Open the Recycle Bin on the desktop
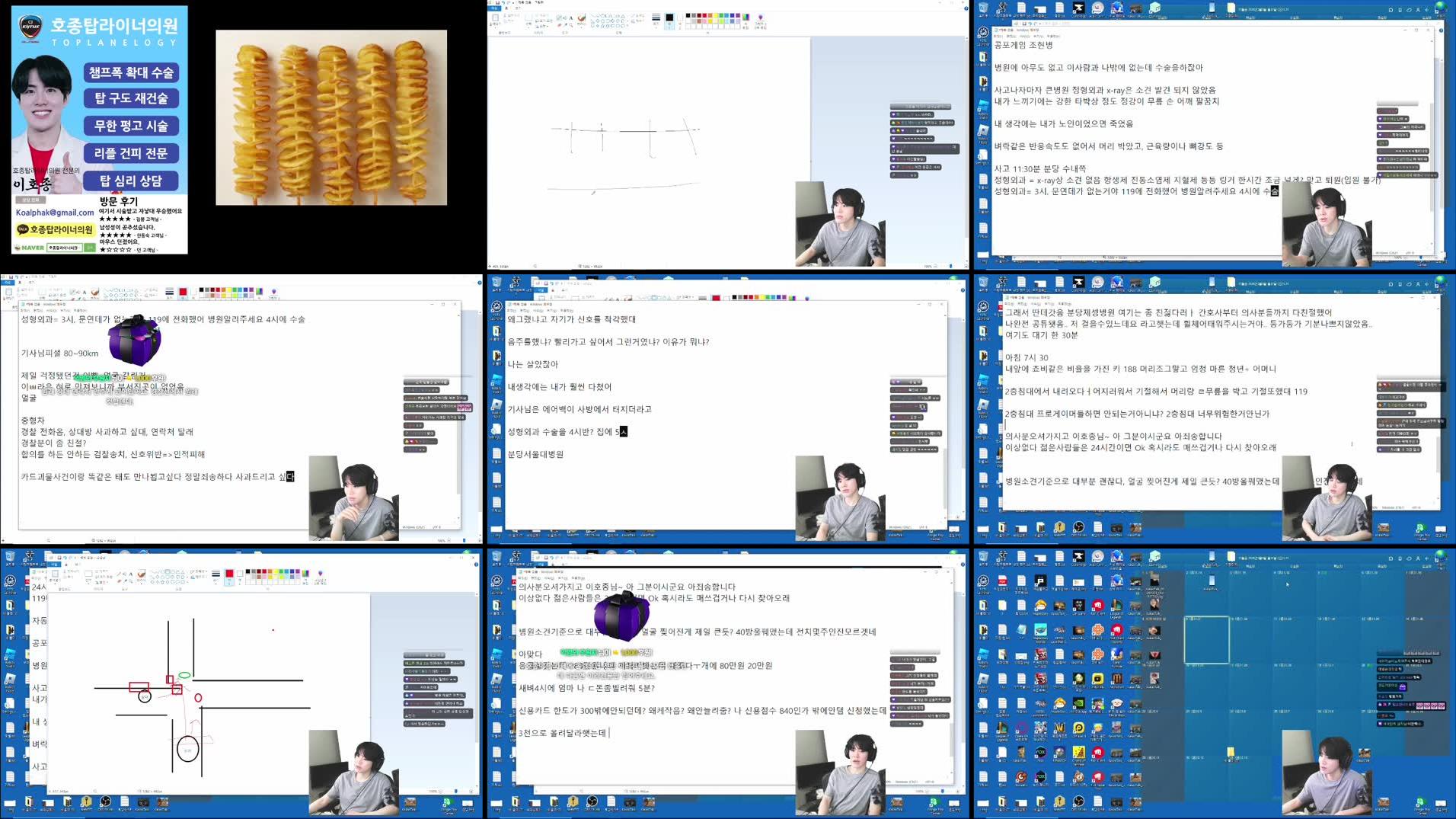The width and height of the screenshot is (1456, 819). (984, 557)
